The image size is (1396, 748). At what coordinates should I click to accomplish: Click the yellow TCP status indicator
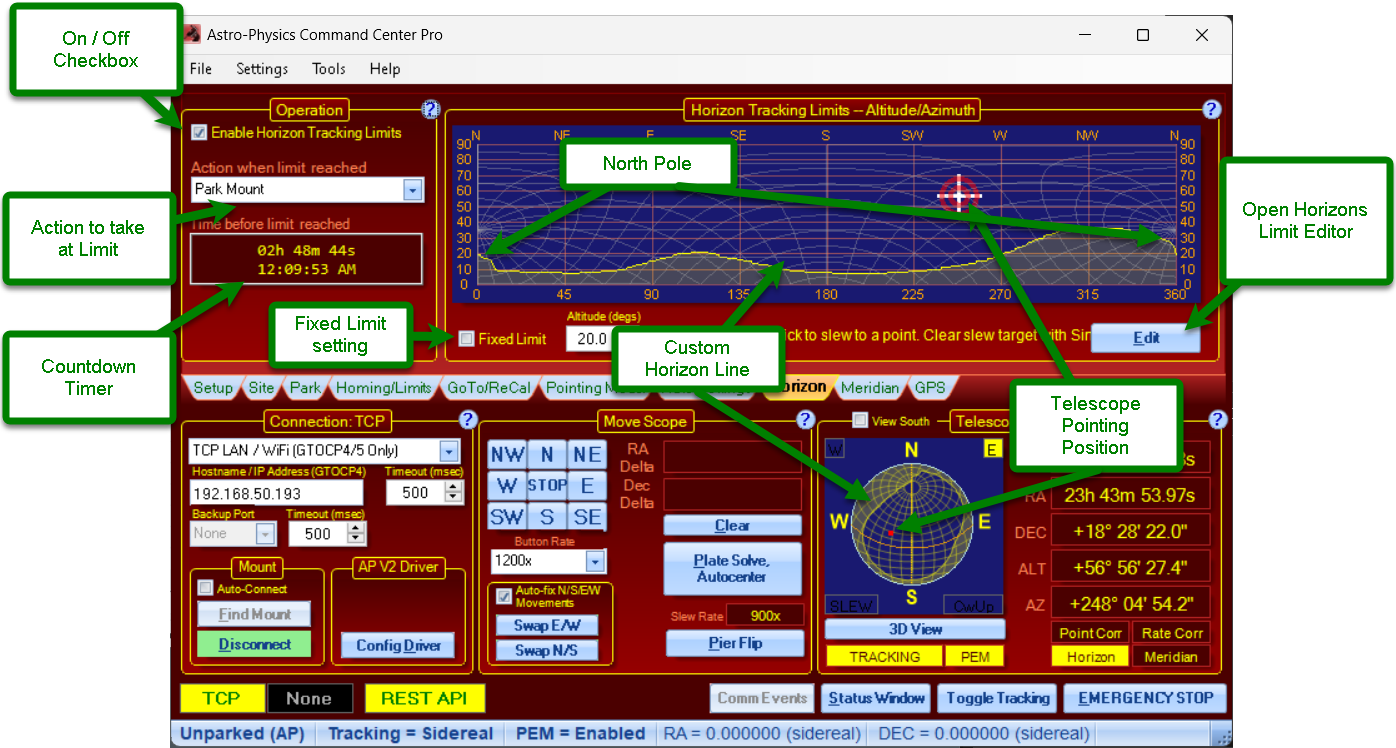[x=222, y=698]
